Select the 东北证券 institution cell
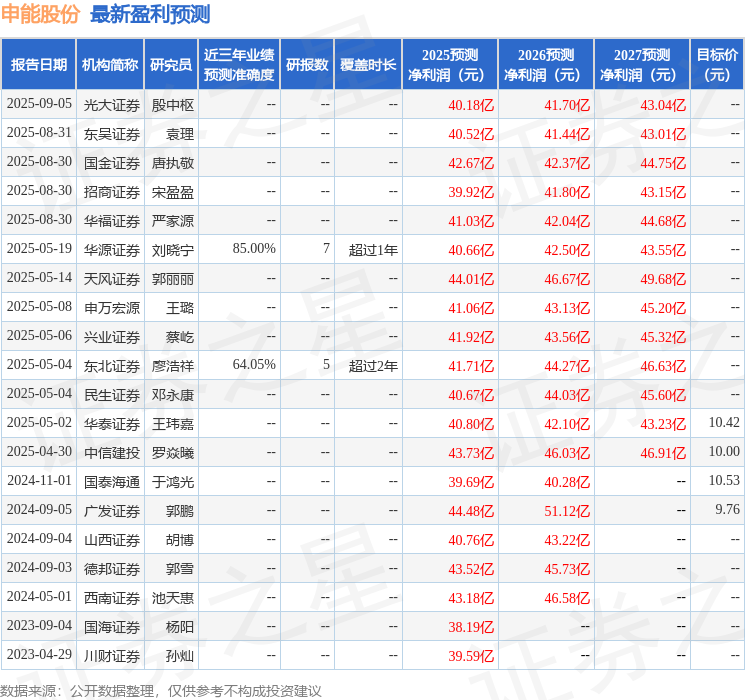745x700 pixels. pyautogui.click(x=112, y=366)
